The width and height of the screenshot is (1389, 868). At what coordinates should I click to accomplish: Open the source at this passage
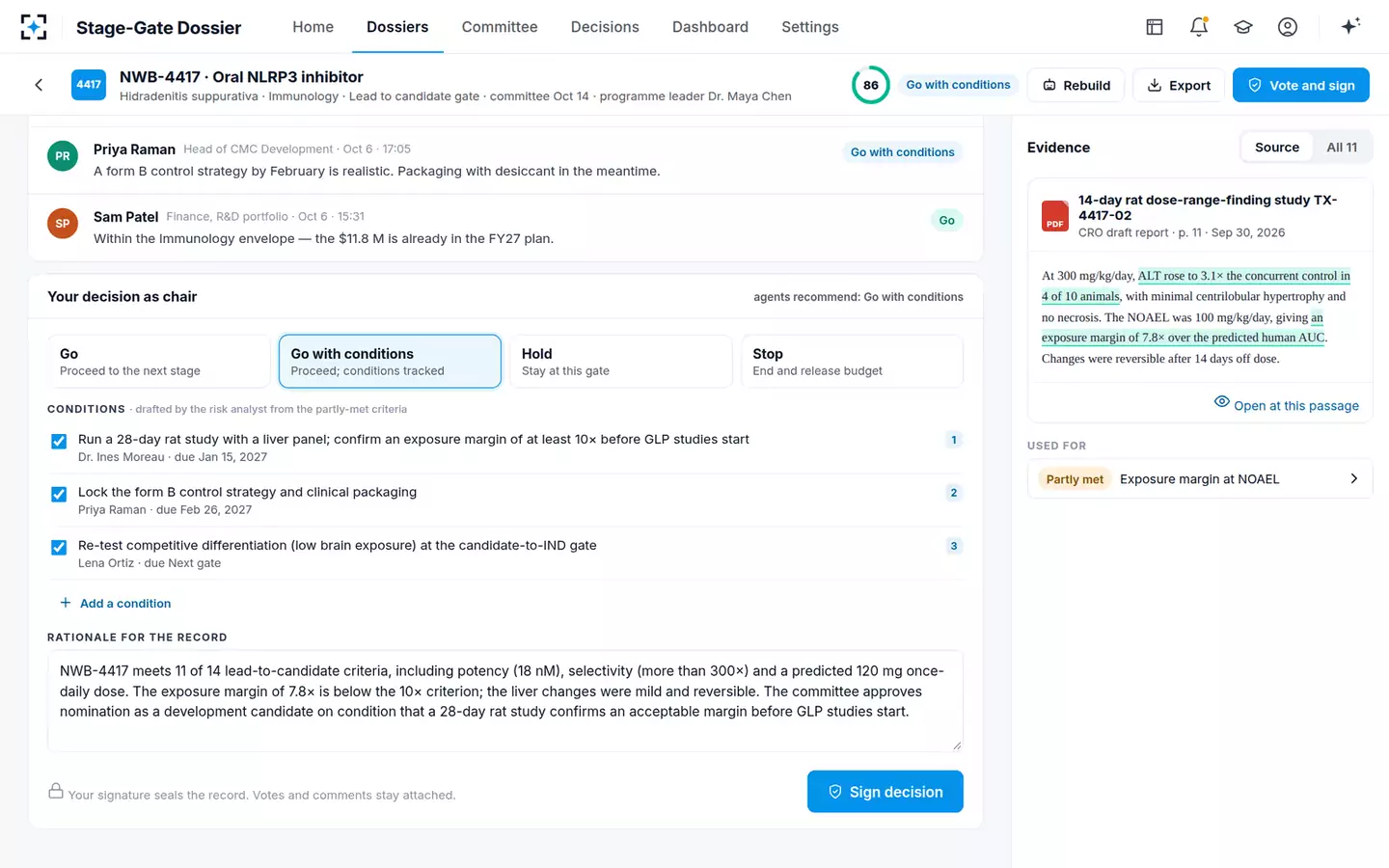(1287, 405)
